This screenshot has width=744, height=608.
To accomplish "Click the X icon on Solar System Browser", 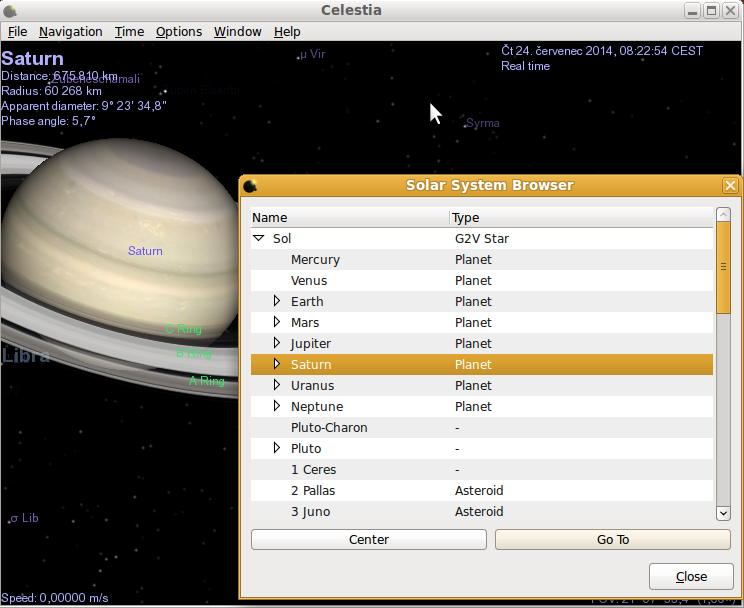I will click(x=730, y=186).
